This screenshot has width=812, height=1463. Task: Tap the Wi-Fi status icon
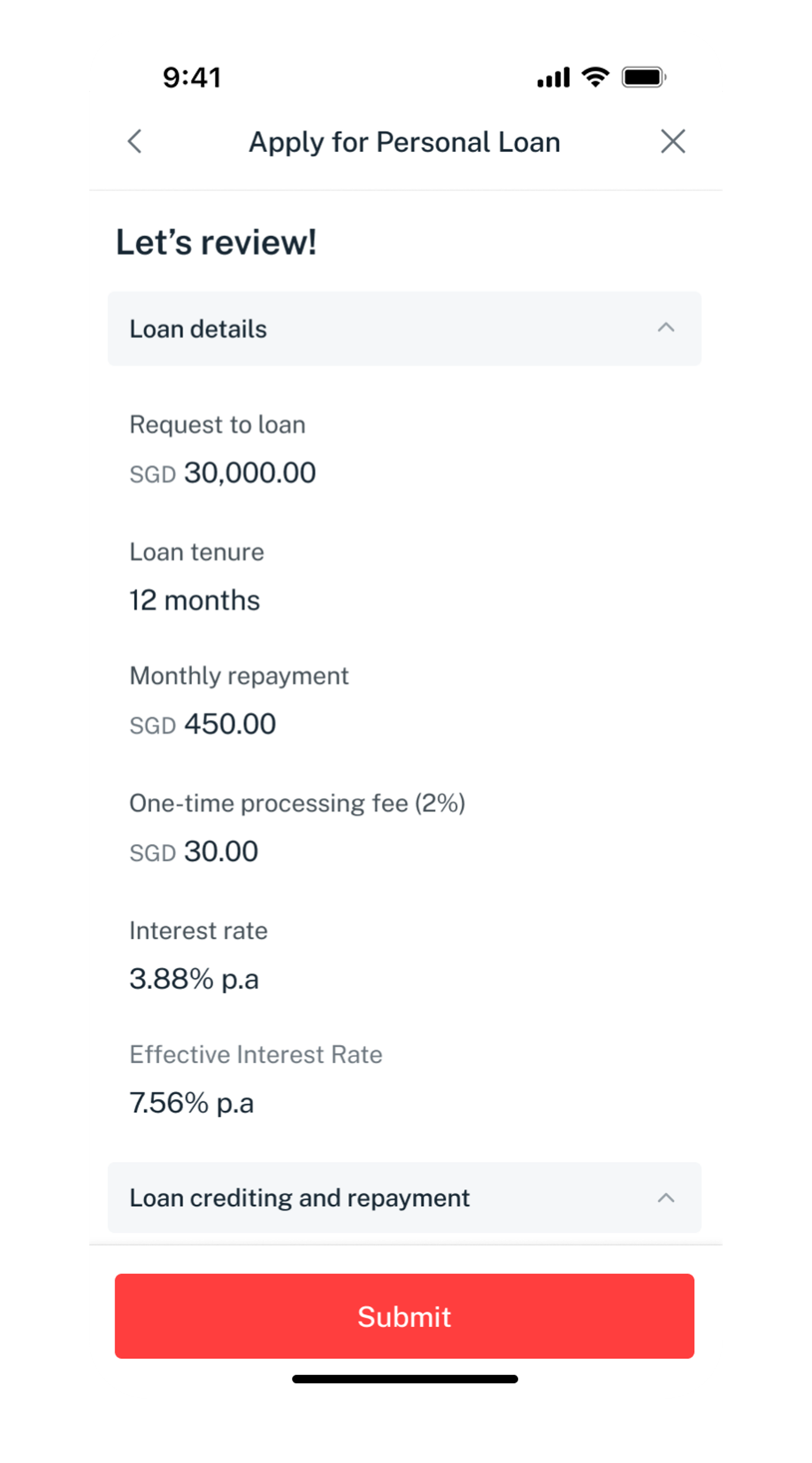(x=595, y=77)
